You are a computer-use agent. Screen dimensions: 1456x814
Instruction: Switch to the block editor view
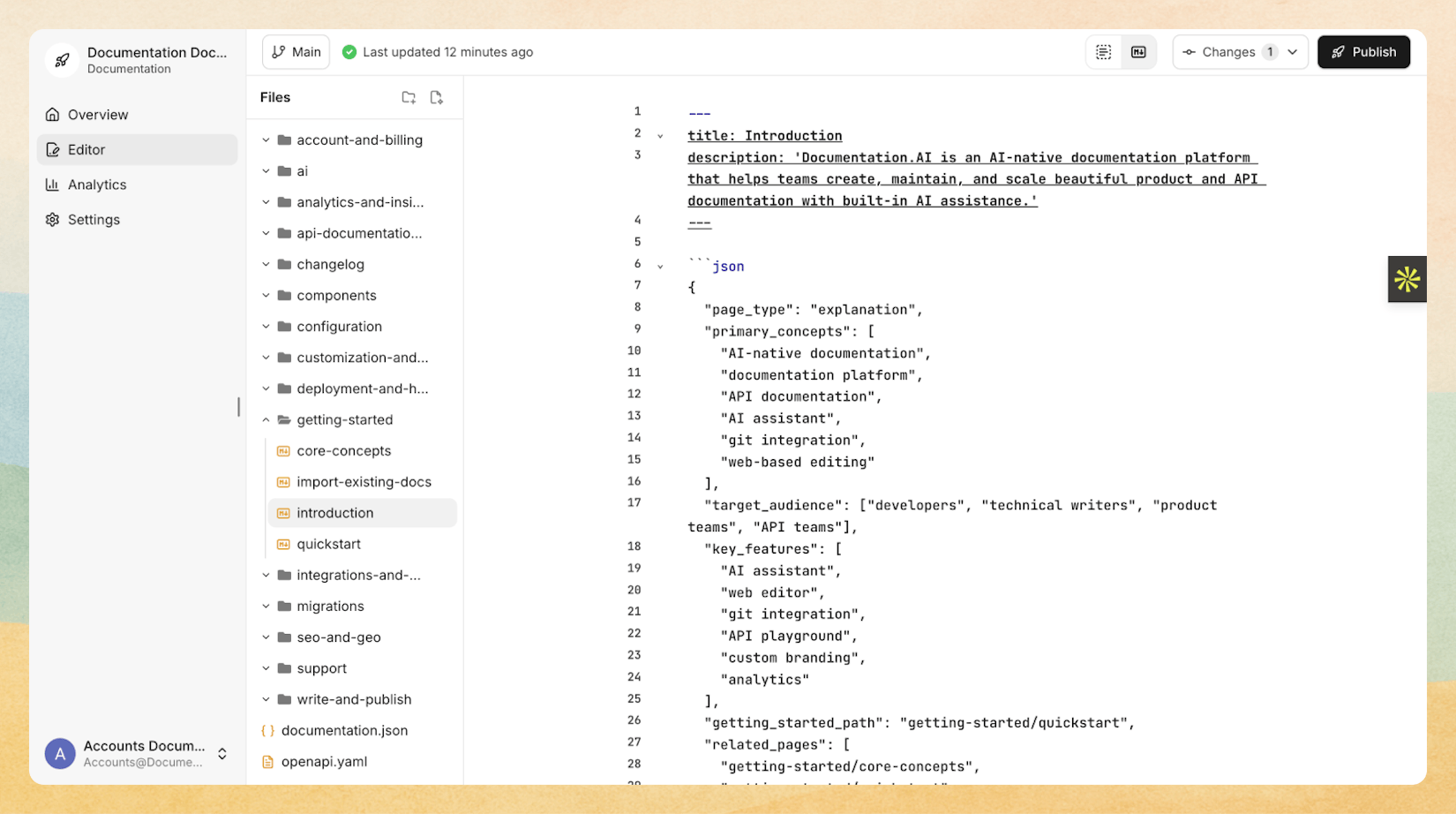[x=1102, y=51]
